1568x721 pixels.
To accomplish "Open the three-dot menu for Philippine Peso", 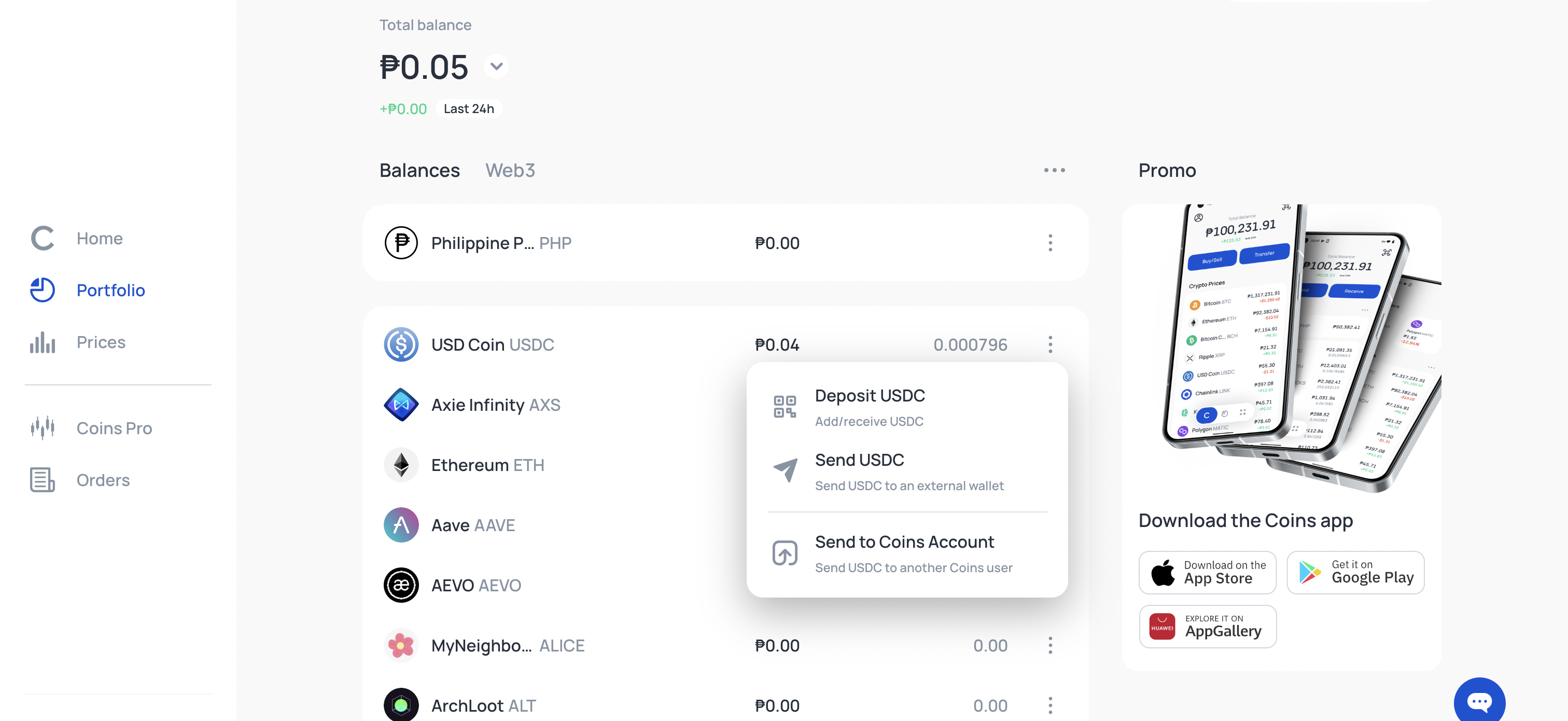I will pyautogui.click(x=1050, y=243).
